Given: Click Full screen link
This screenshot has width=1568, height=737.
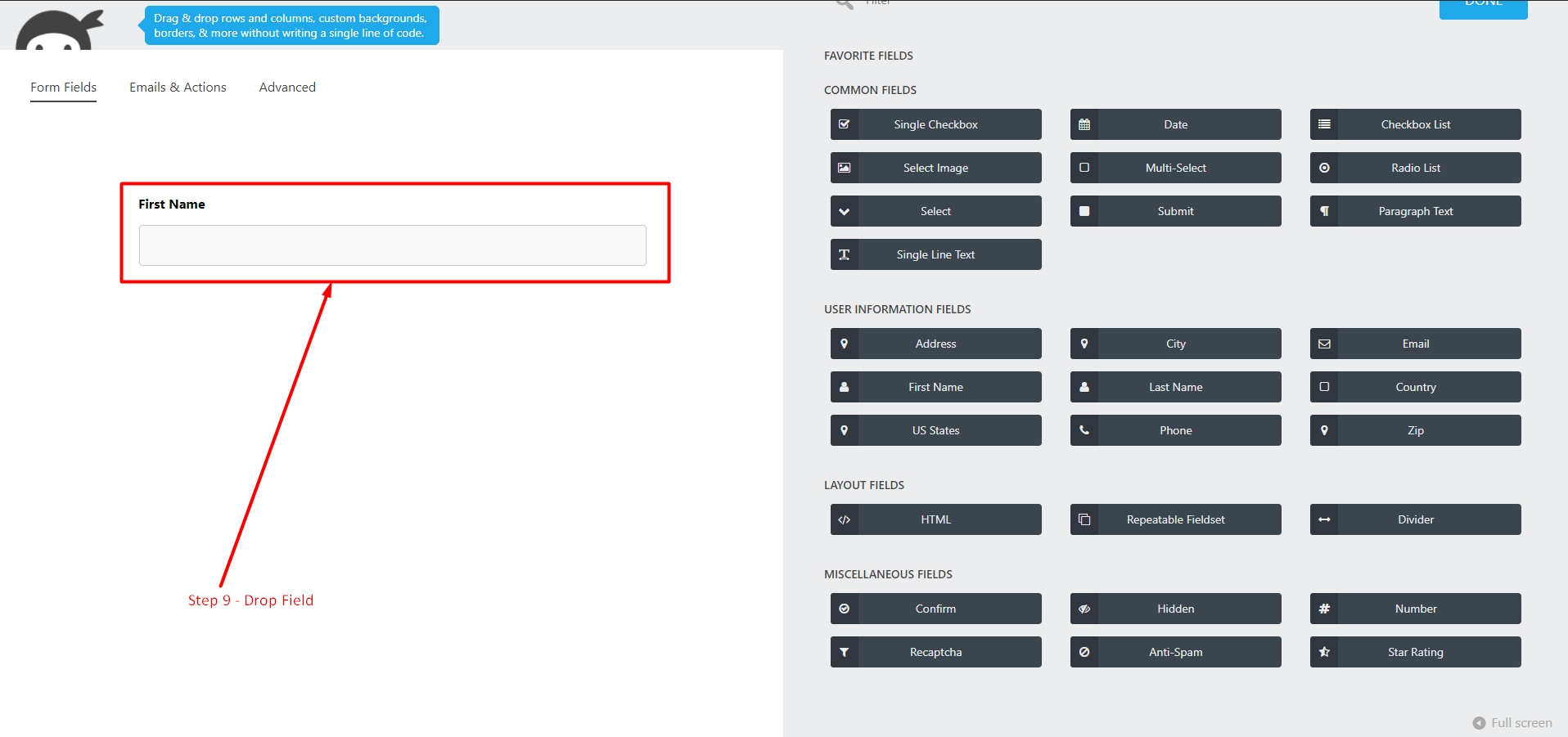Looking at the screenshot, I should [1512, 723].
